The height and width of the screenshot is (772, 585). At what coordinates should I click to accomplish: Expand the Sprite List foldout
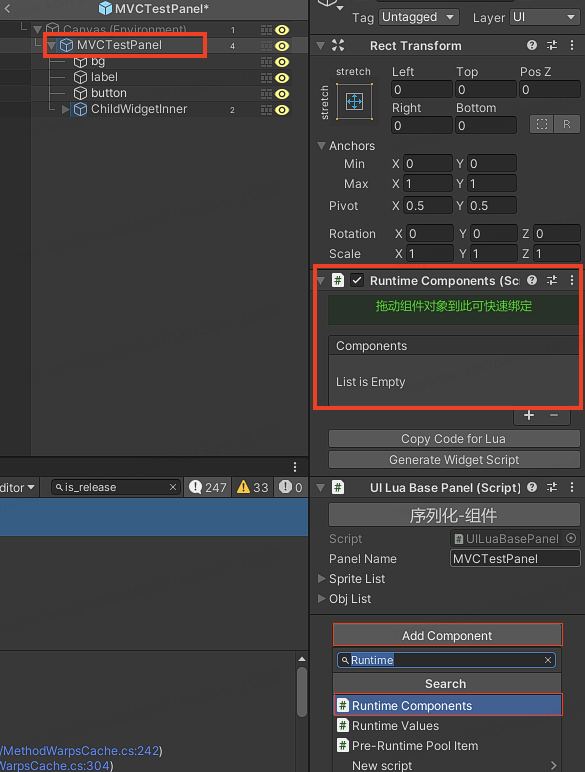(x=322, y=579)
